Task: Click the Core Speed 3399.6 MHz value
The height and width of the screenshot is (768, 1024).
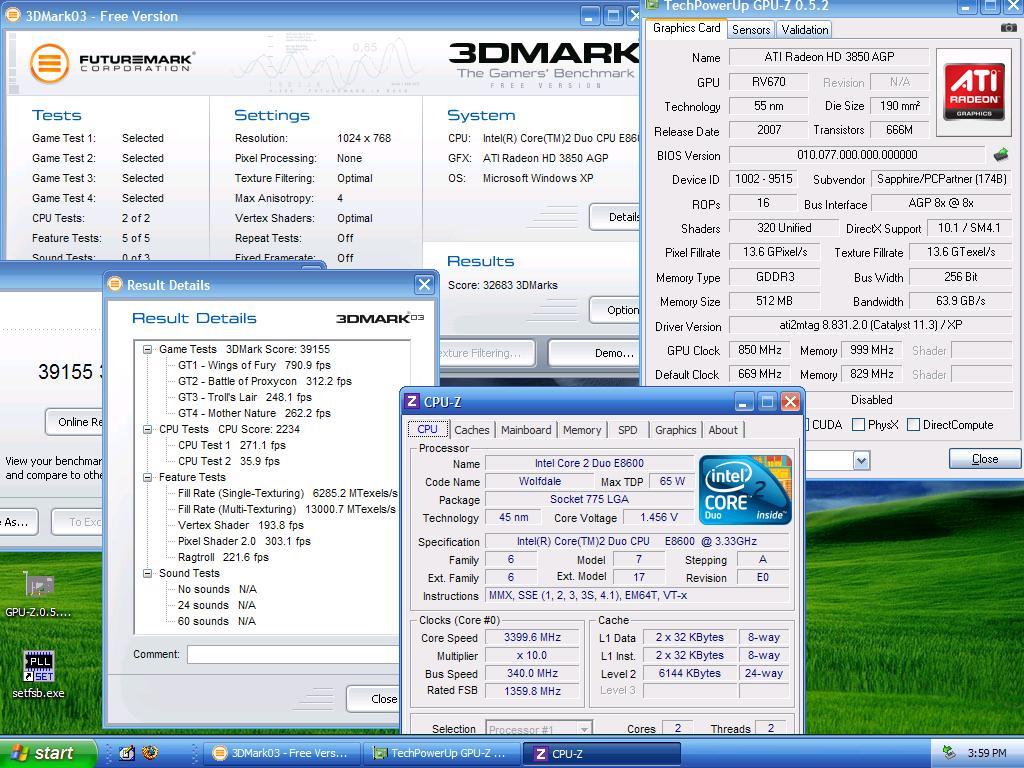Action: [532, 637]
